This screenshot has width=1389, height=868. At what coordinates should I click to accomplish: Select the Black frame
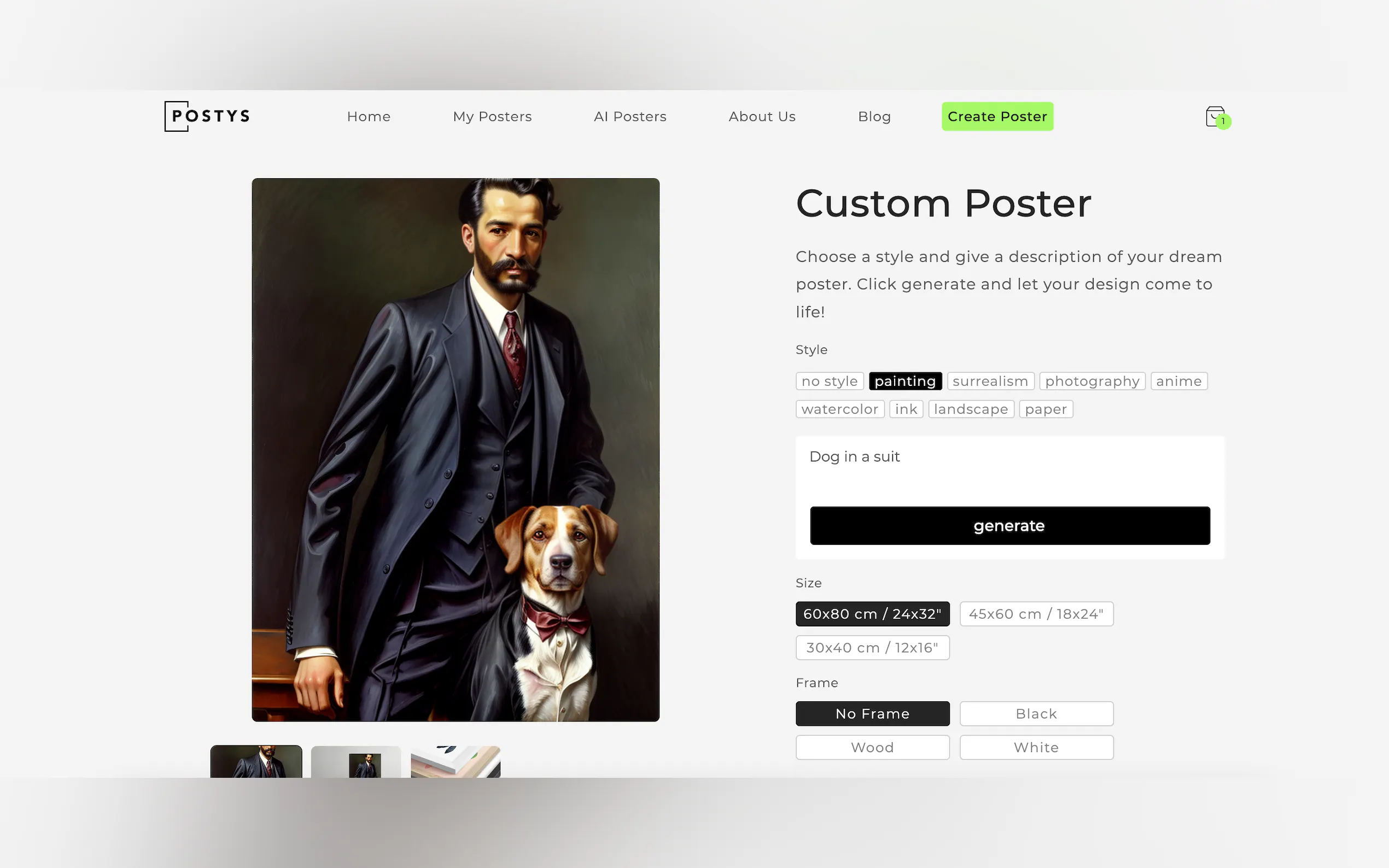pos(1036,713)
